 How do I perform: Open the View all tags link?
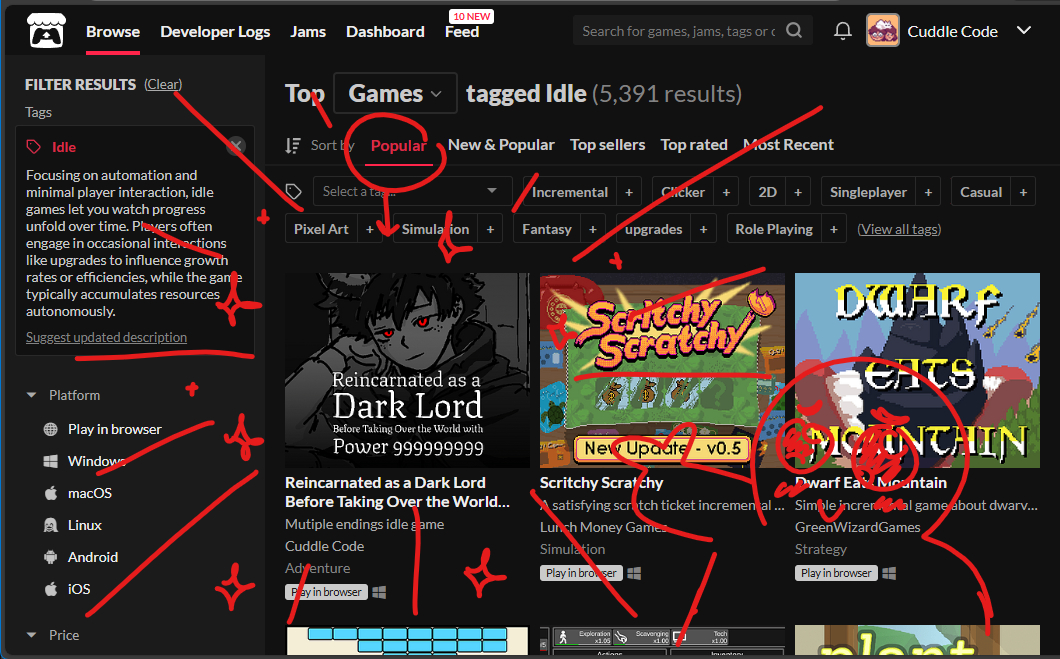coord(898,229)
